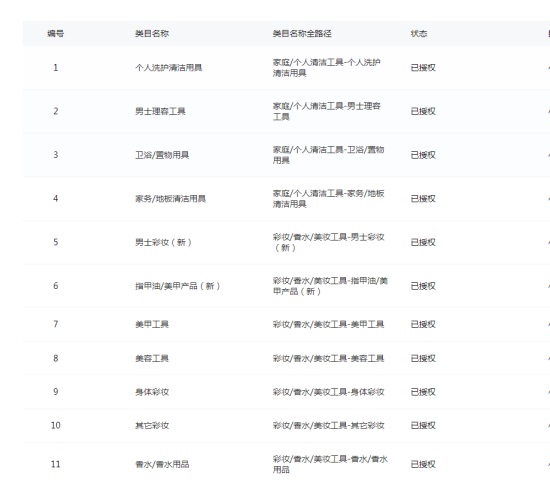Select the 家务/地板清洁用具 category name
Viewport: 550px width, 490px height.
coord(170,199)
